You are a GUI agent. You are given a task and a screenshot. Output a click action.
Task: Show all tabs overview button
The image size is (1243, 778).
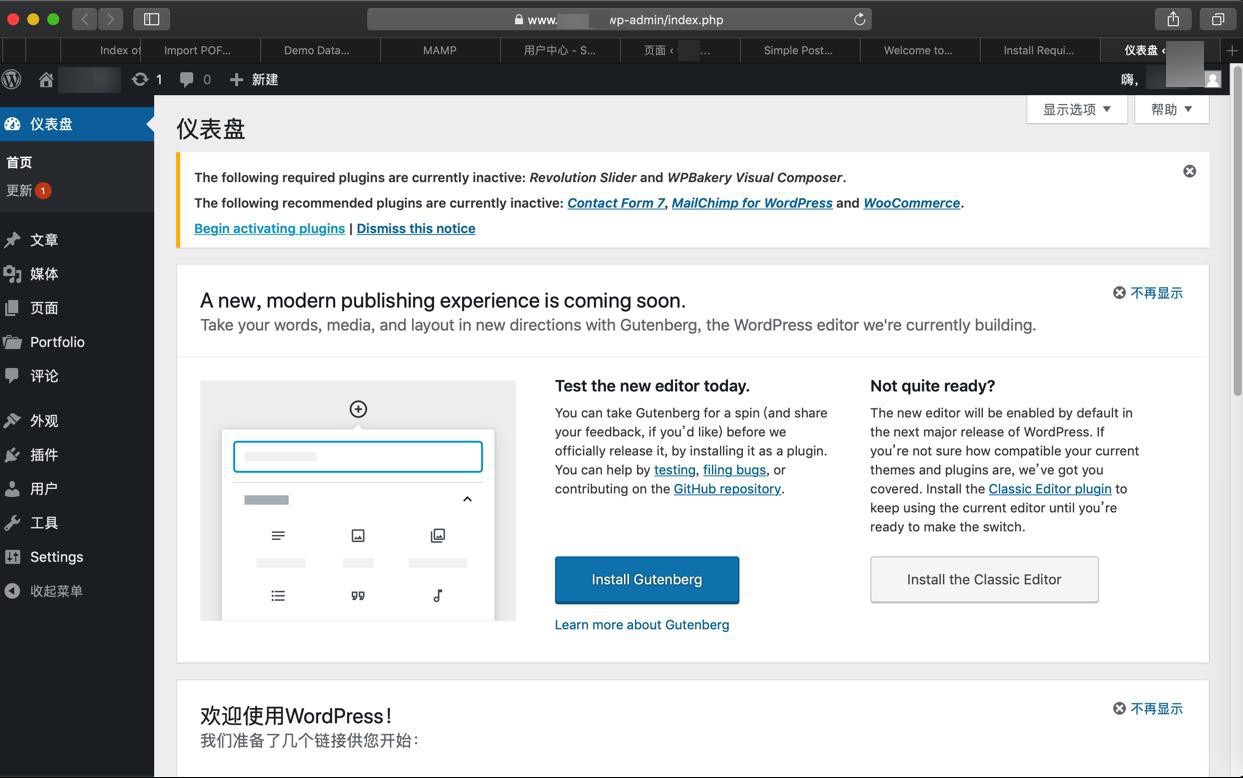1218,19
